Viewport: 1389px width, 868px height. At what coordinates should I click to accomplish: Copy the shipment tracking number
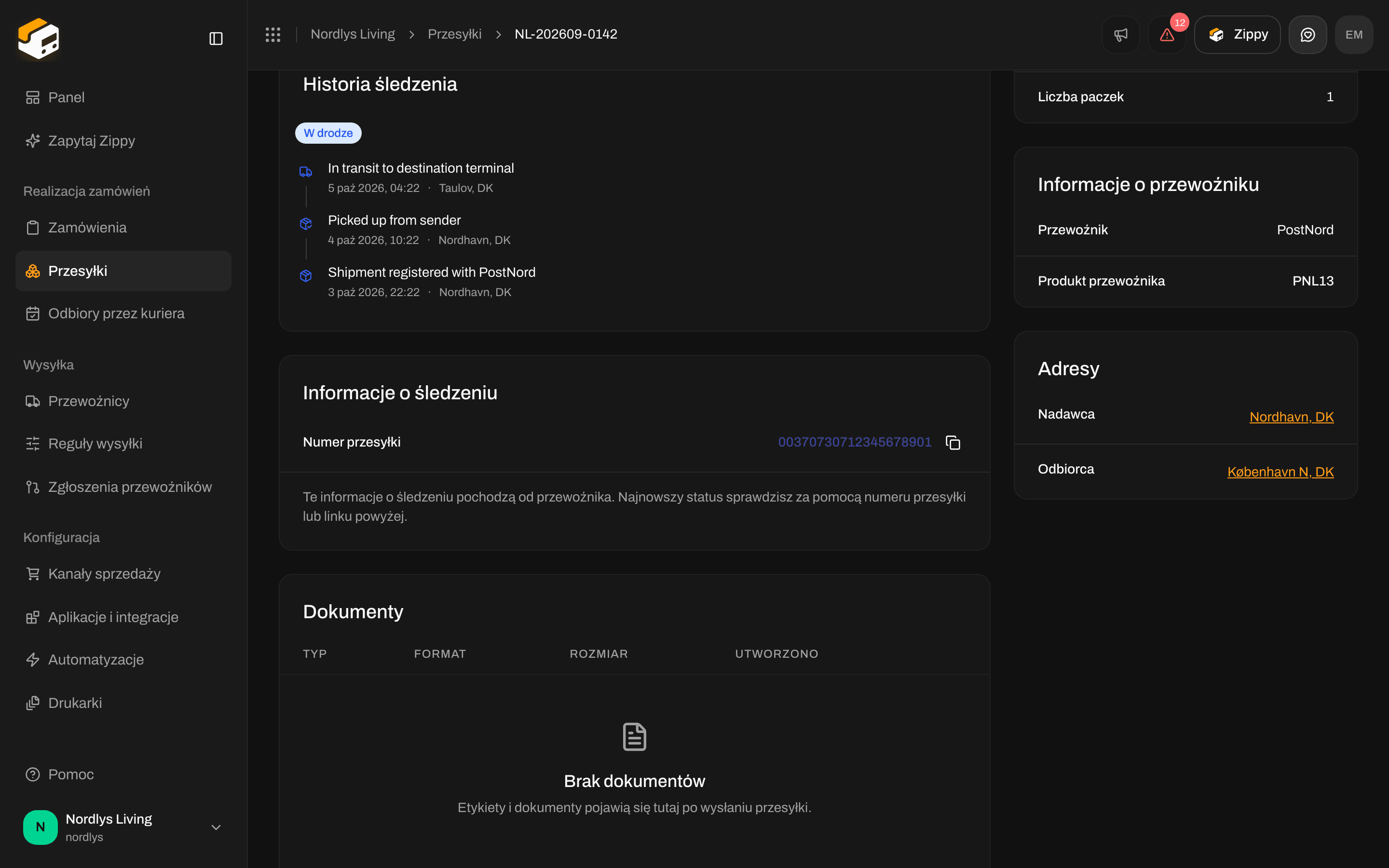pos(953,443)
